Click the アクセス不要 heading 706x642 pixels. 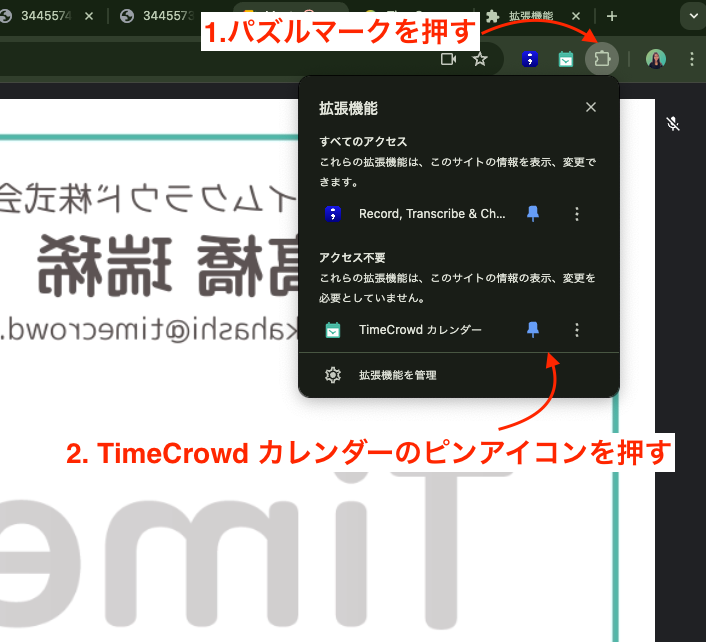point(352,258)
